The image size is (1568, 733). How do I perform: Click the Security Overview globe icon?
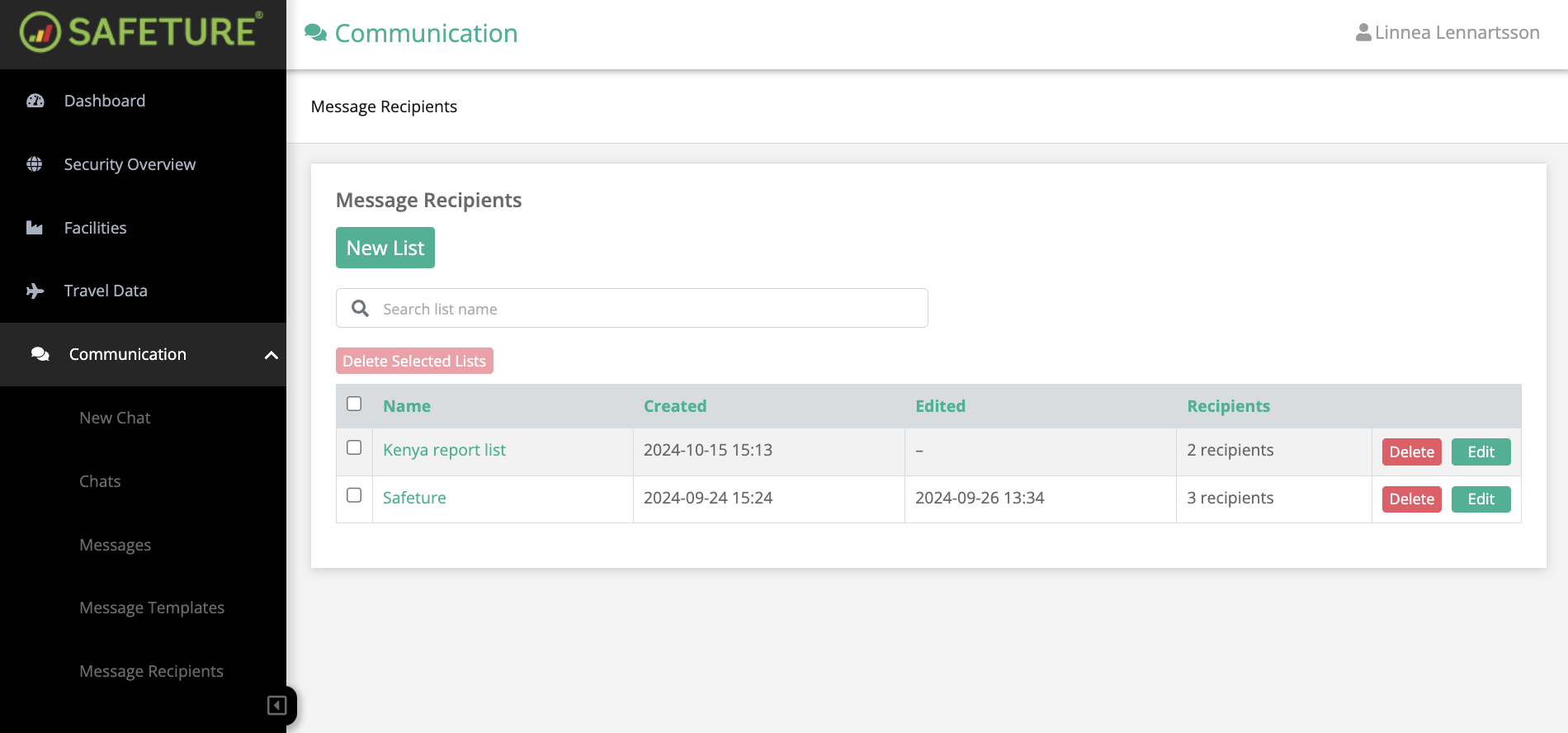tap(35, 164)
